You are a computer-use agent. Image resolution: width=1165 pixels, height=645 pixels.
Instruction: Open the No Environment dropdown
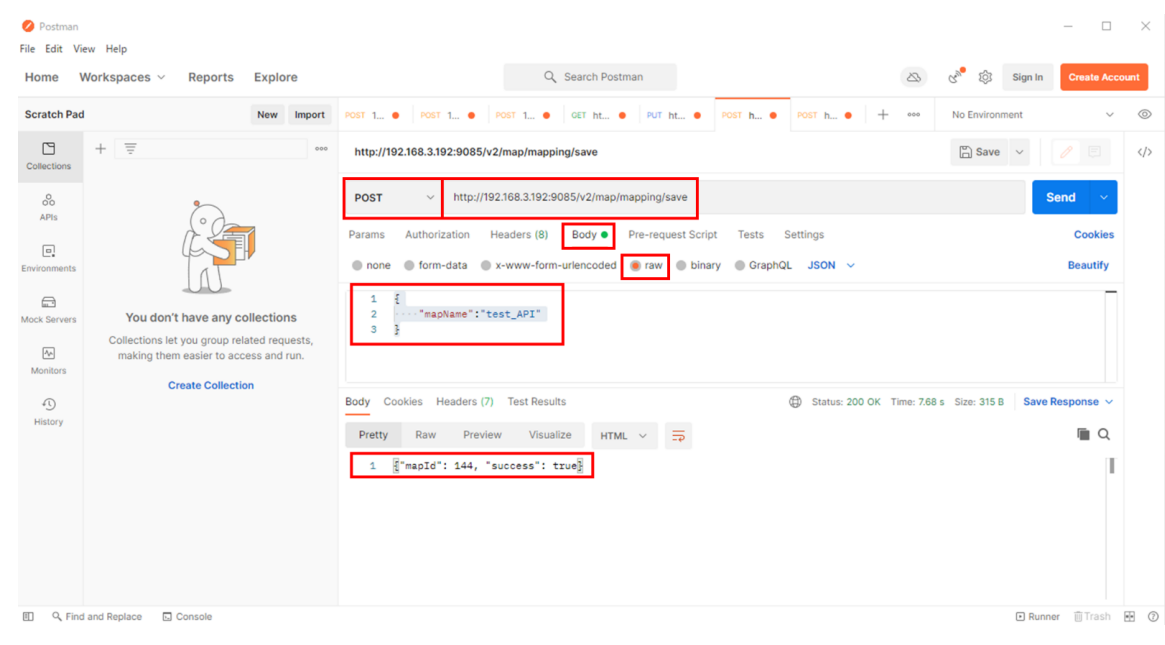(x=1030, y=115)
